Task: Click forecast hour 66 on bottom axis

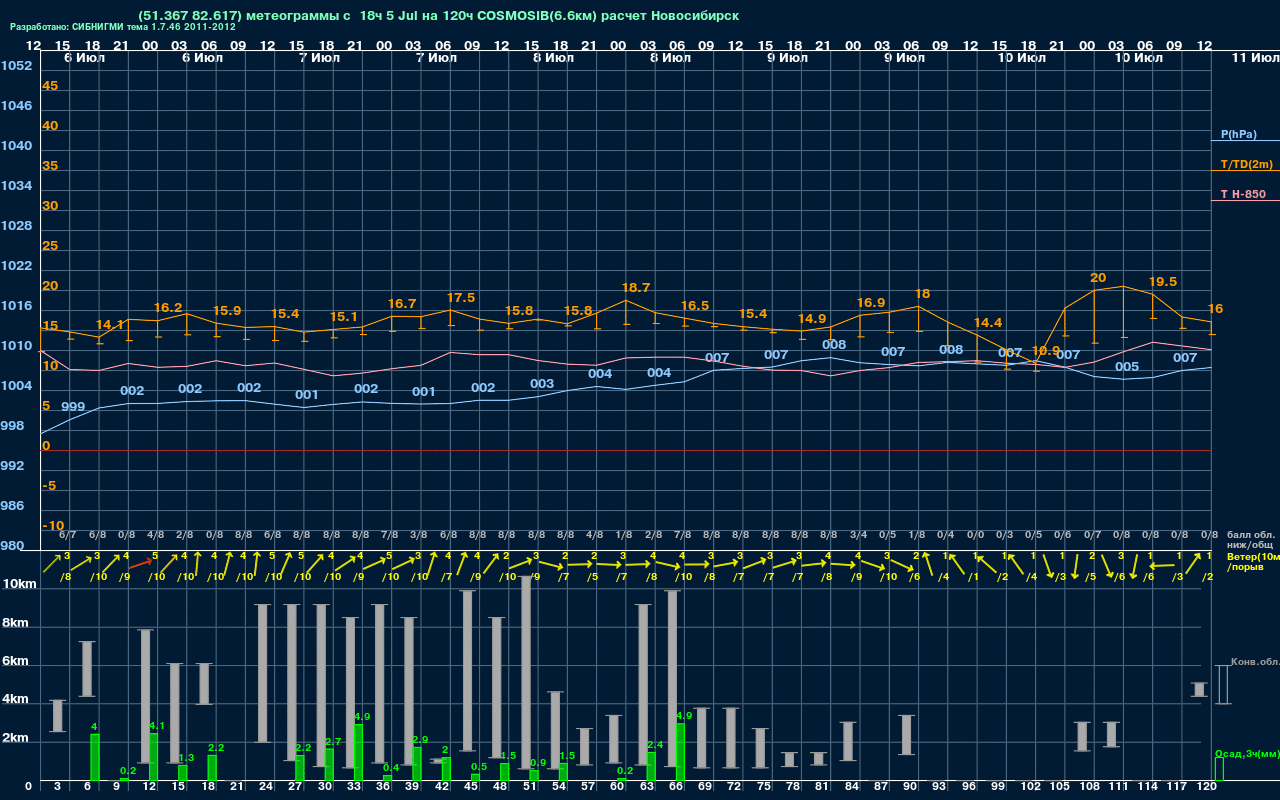Action: [677, 788]
